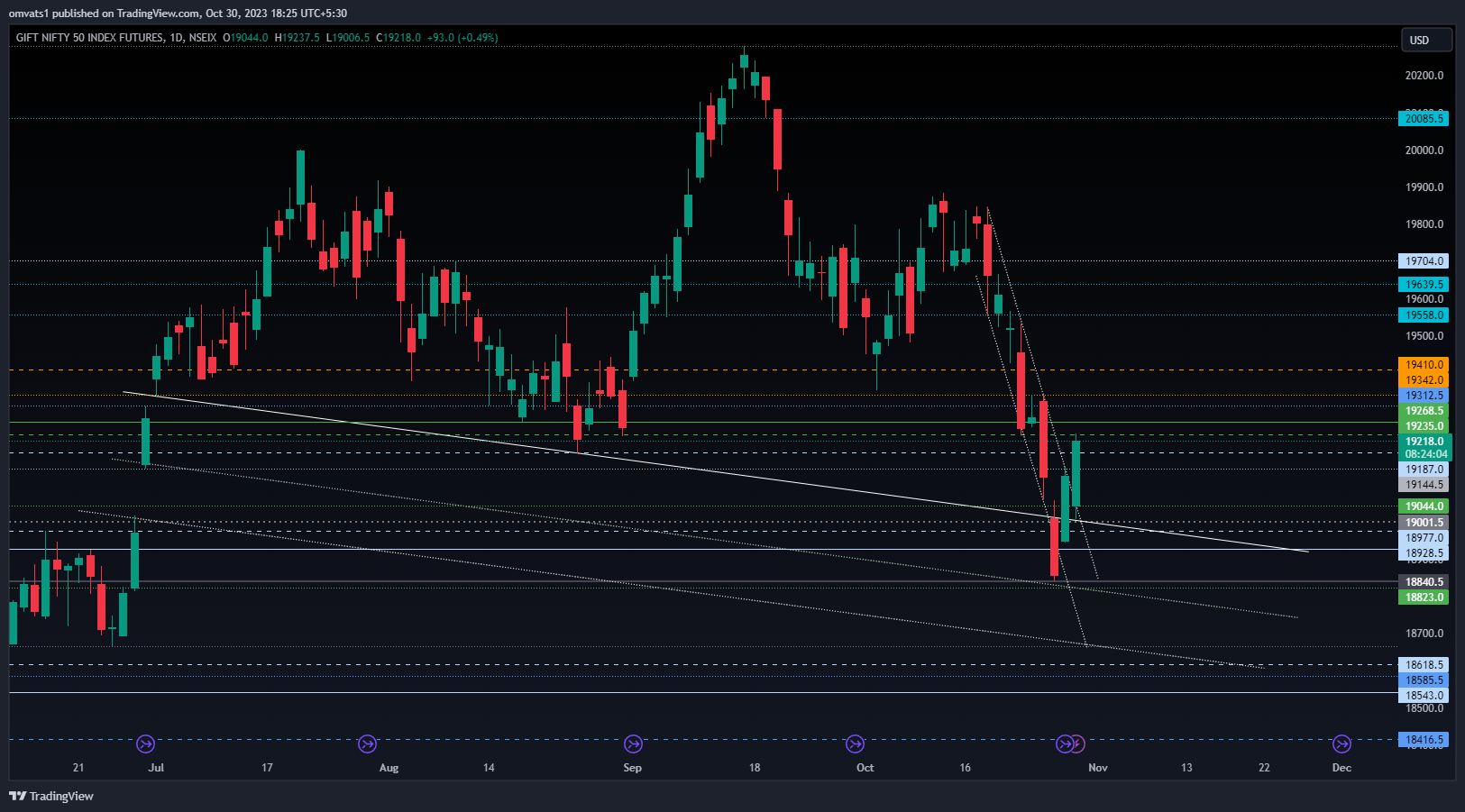Click the event marker icon above Sep
Image resolution: width=1465 pixels, height=812 pixels.
pos(633,744)
